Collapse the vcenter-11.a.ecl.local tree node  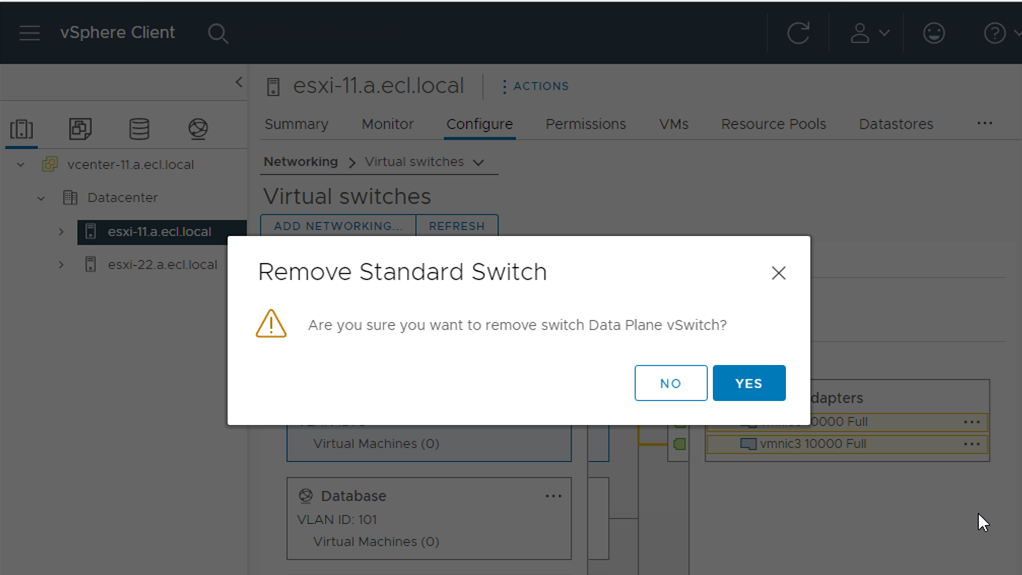[x=21, y=165]
